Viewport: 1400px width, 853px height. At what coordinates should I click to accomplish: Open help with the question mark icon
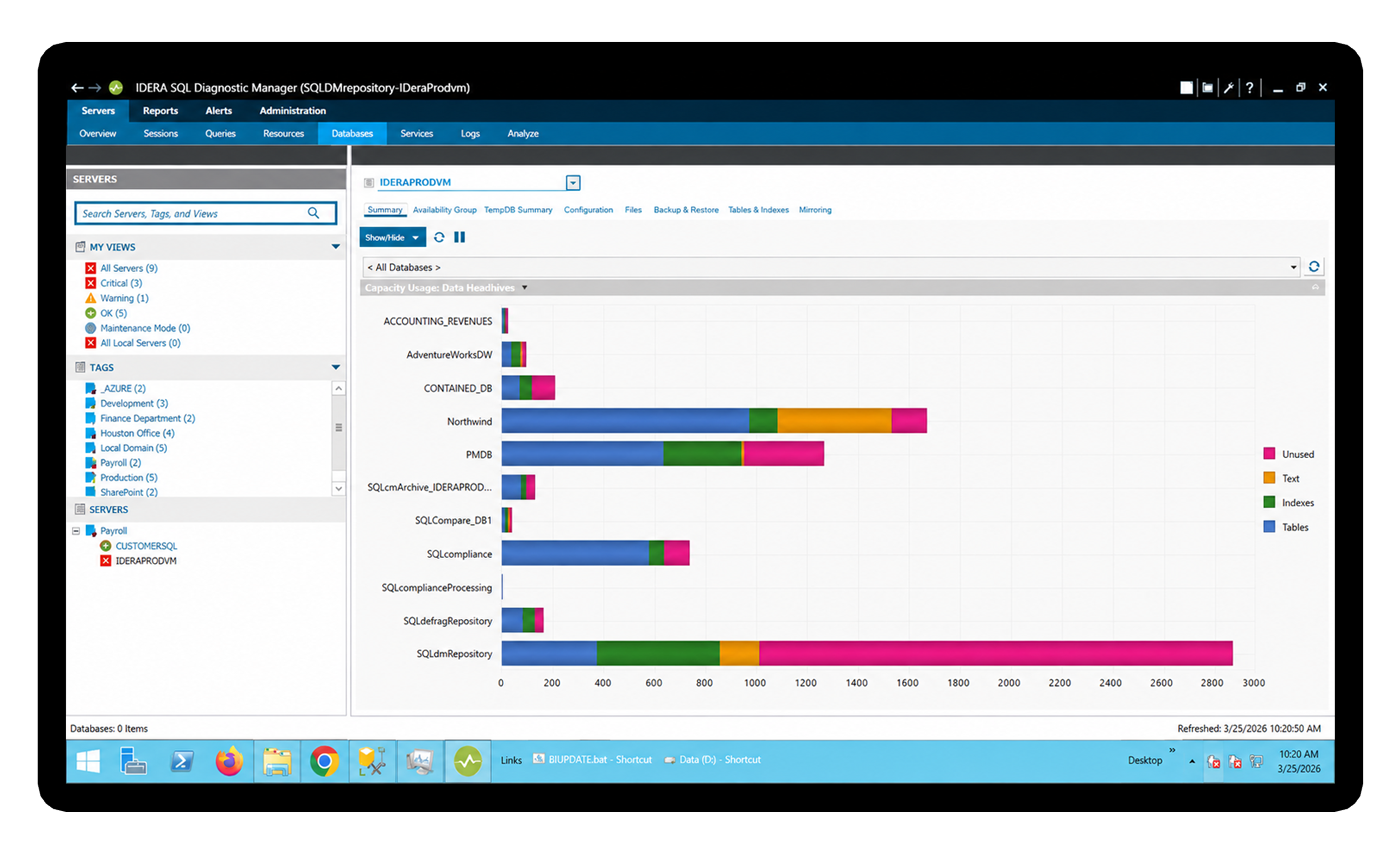point(1250,88)
